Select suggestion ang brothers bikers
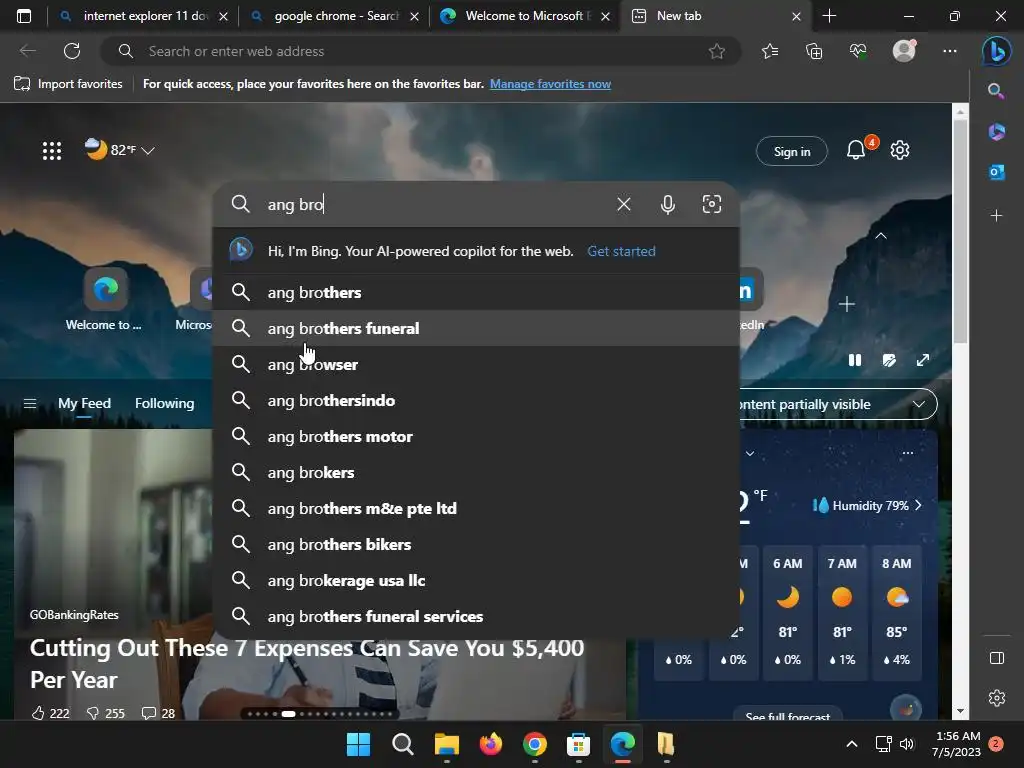The width and height of the screenshot is (1024, 768). point(476,544)
